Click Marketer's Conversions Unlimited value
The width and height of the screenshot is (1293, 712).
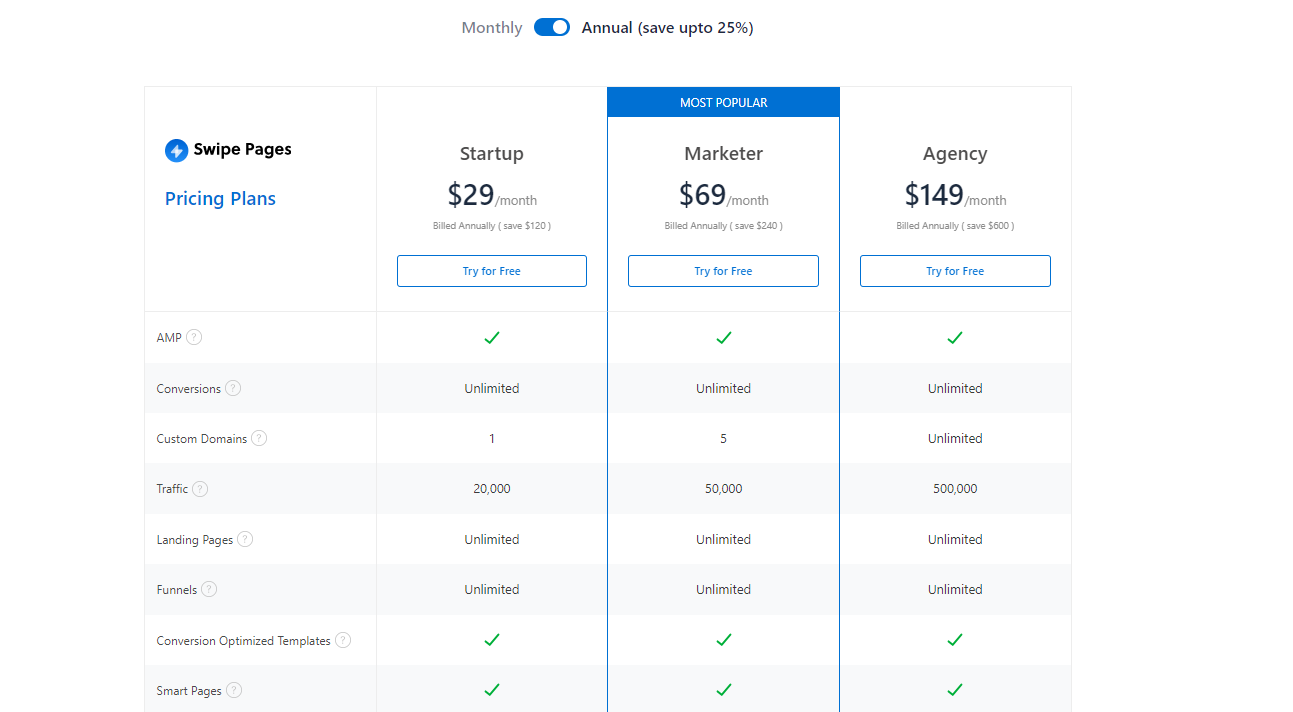click(724, 388)
